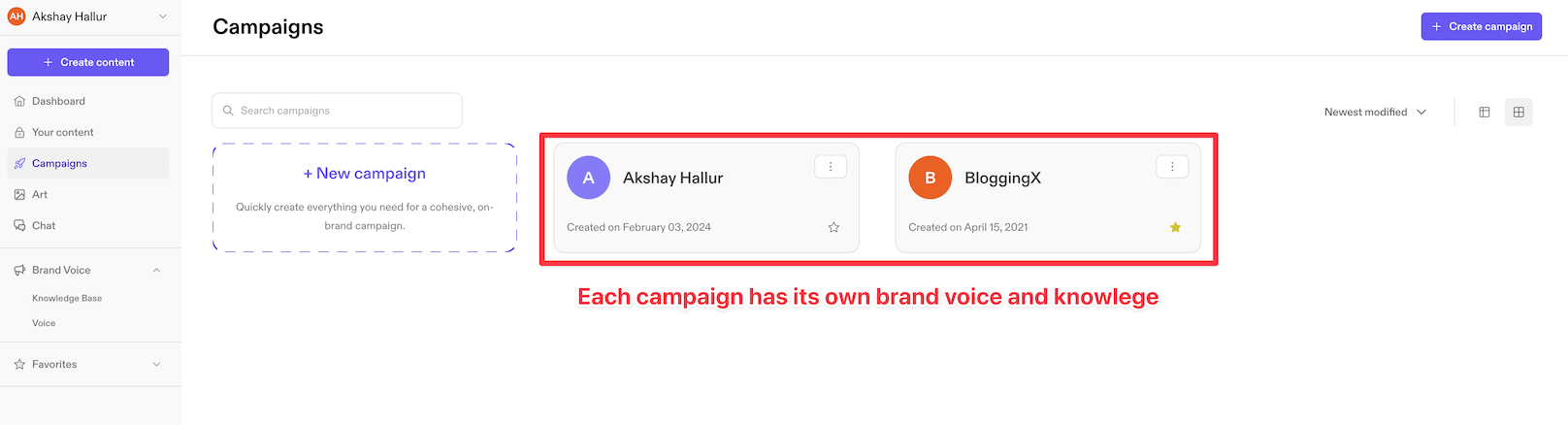Click the Search campaigns input field
The width and height of the screenshot is (1568, 425).
pyautogui.click(x=338, y=111)
